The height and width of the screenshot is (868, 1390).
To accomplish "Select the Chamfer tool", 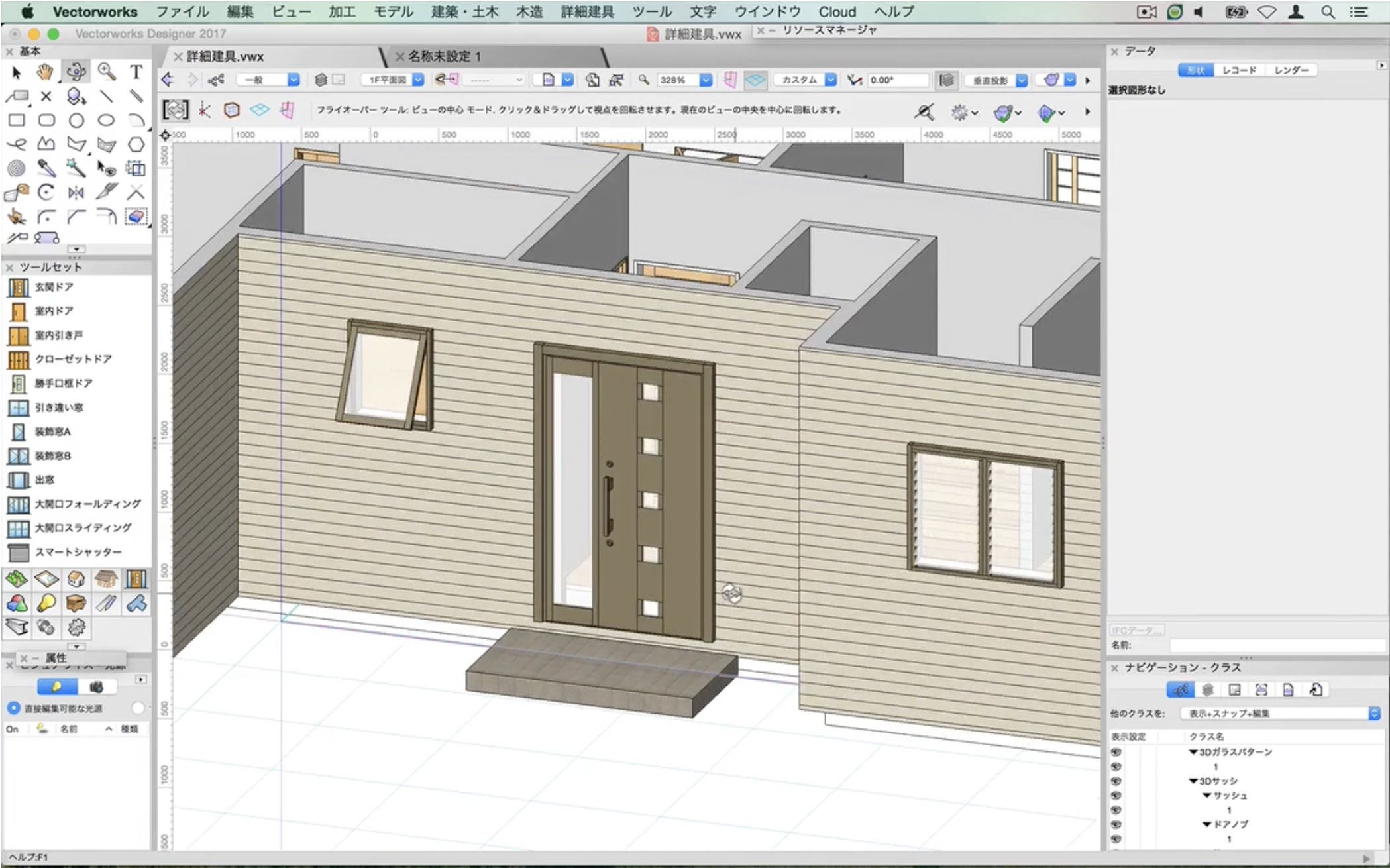I will click(x=76, y=217).
